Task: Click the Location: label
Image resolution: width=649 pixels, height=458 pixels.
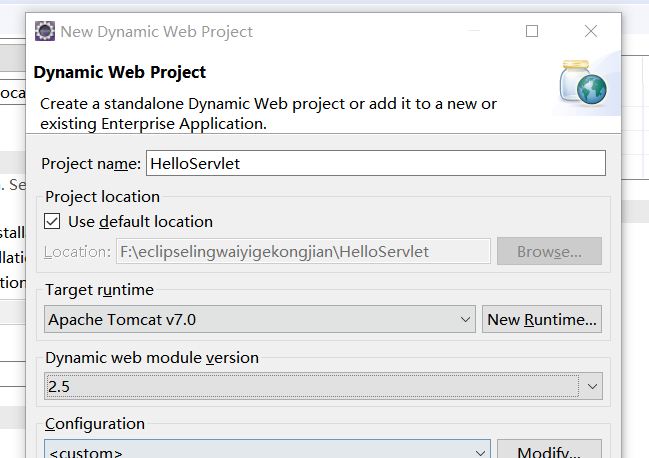Action: pos(77,252)
